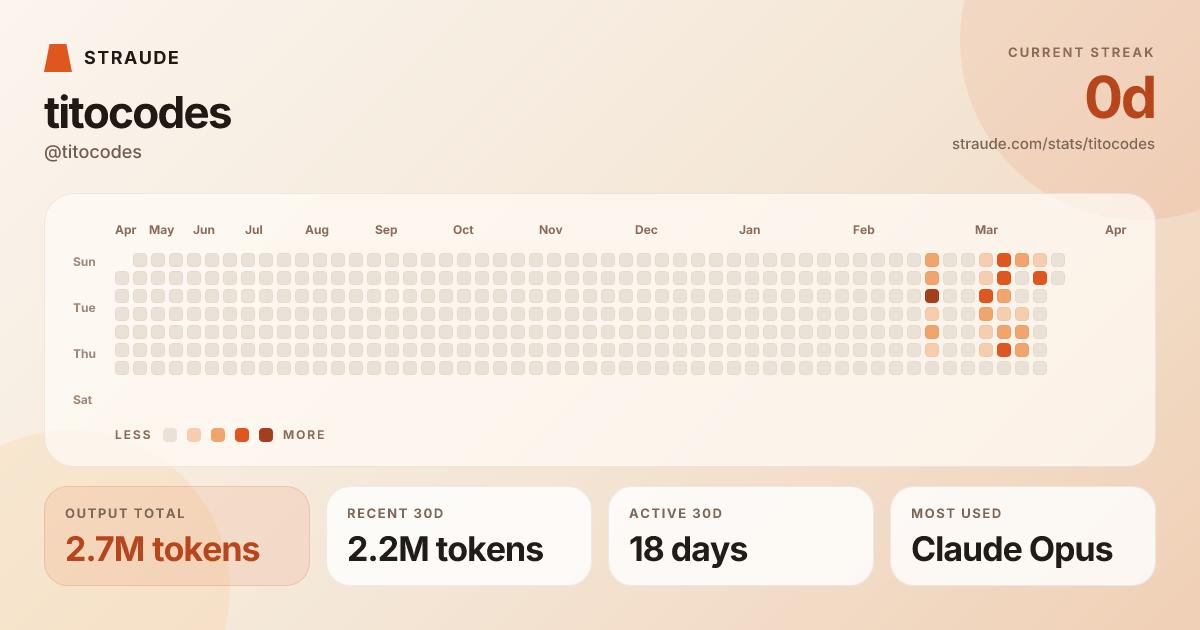Click the orange Straude logo icon
The height and width of the screenshot is (630, 1200).
[58, 58]
